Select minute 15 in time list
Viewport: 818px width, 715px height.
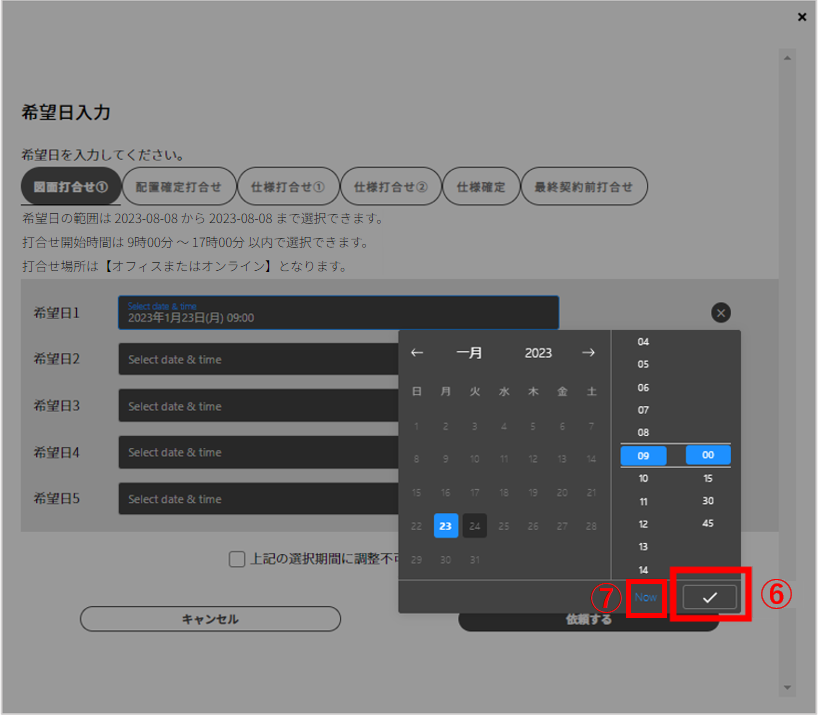[x=708, y=478]
